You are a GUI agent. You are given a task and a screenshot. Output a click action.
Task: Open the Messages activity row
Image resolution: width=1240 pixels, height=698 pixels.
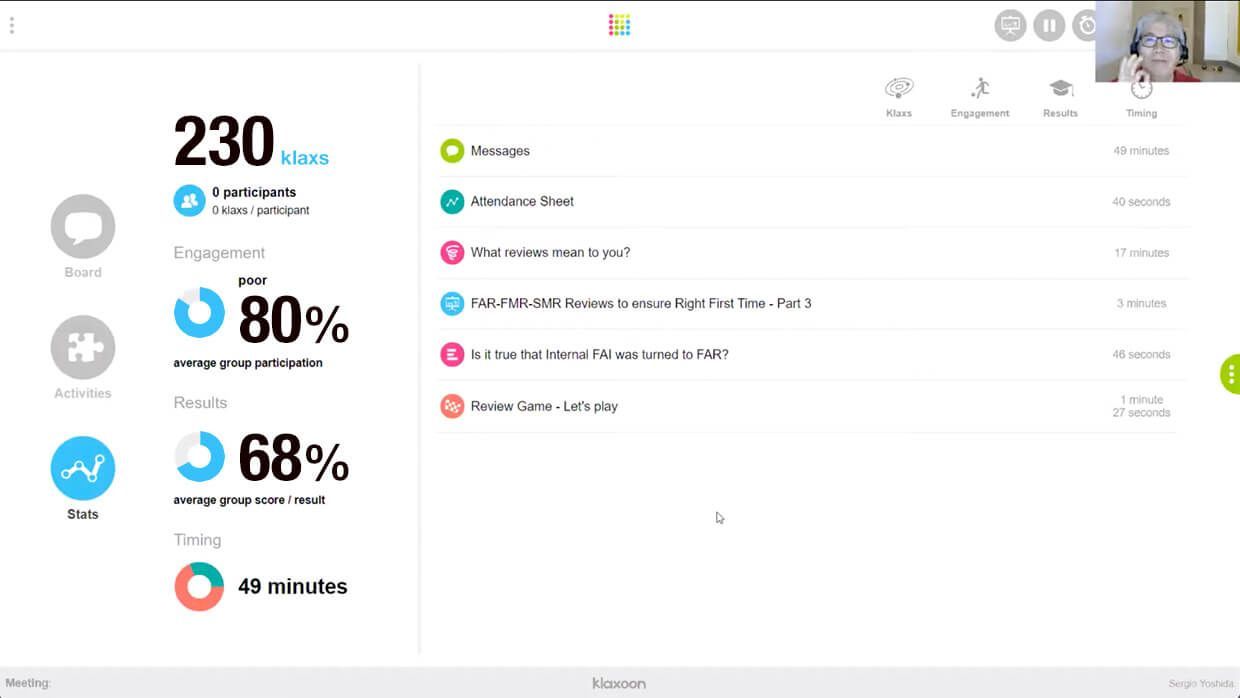coord(500,151)
